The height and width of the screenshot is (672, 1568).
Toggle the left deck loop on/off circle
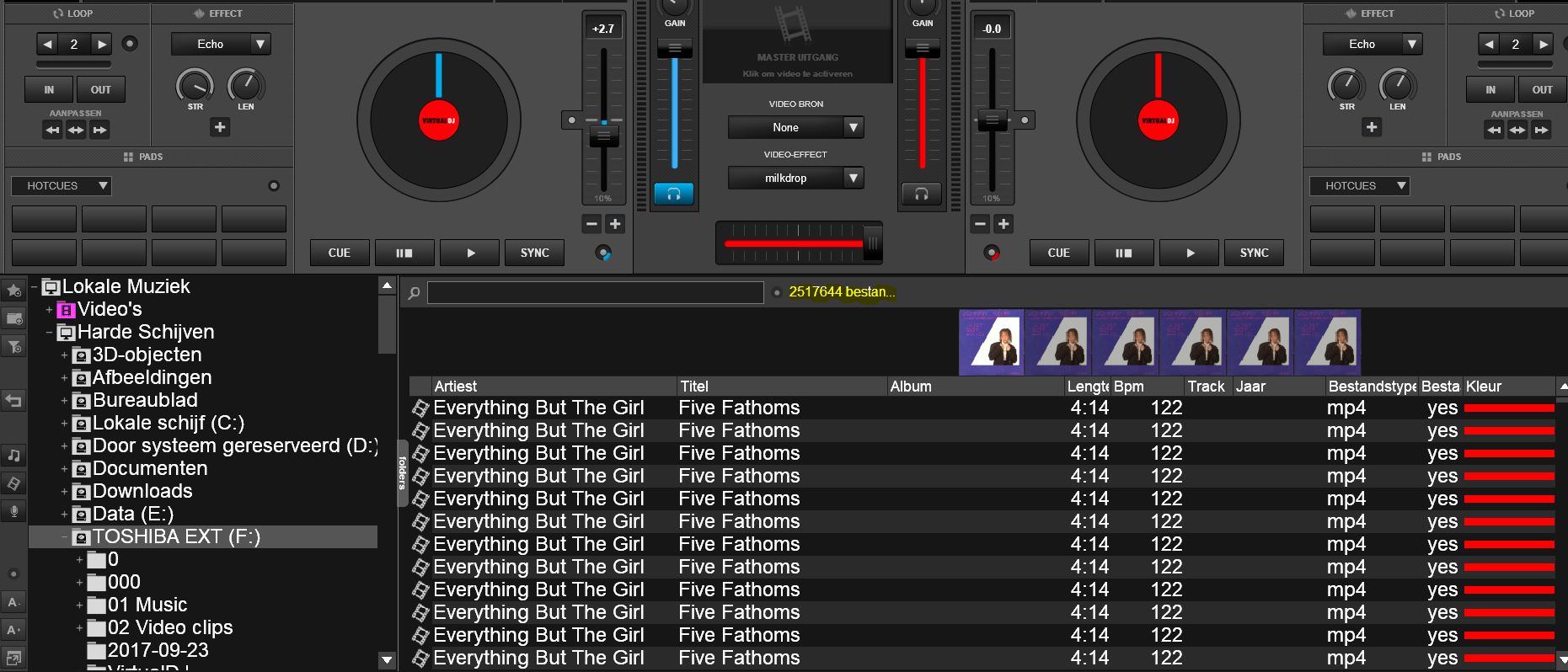pos(130,44)
